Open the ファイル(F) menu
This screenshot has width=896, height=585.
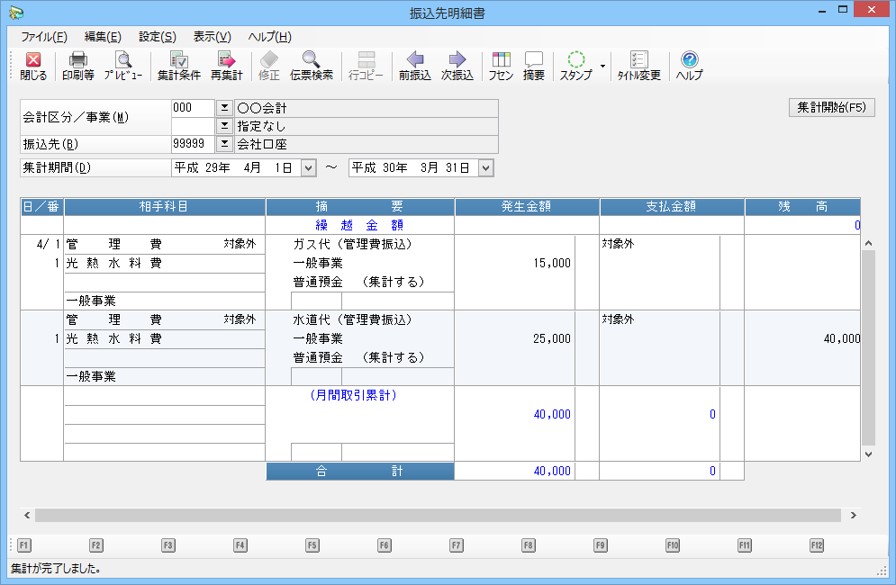[44, 37]
